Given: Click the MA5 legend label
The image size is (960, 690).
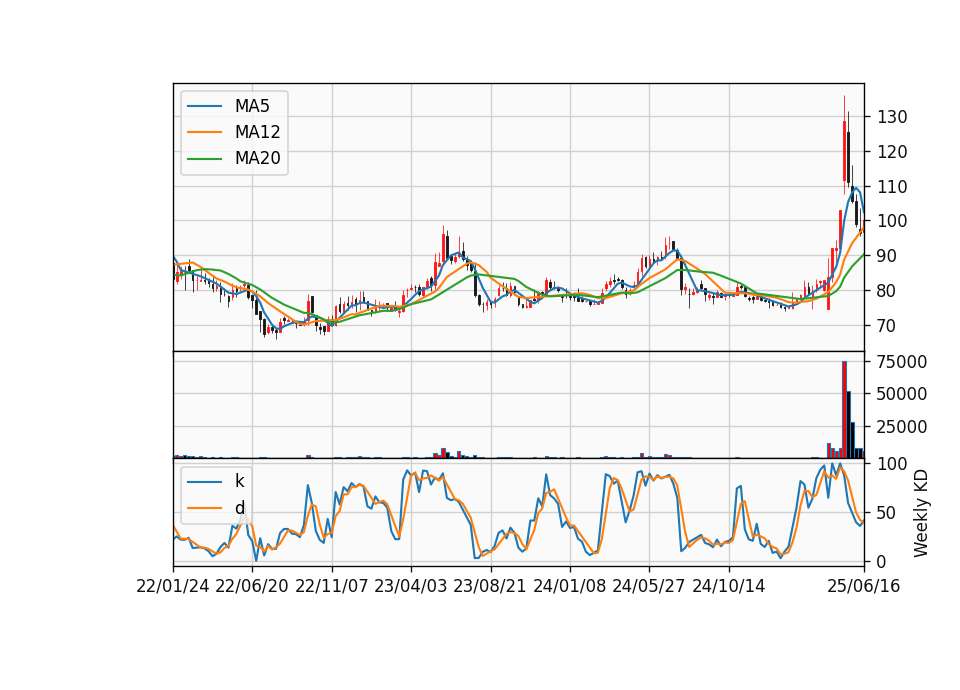Looking at the screenshot, I should (x=252, y=106).
